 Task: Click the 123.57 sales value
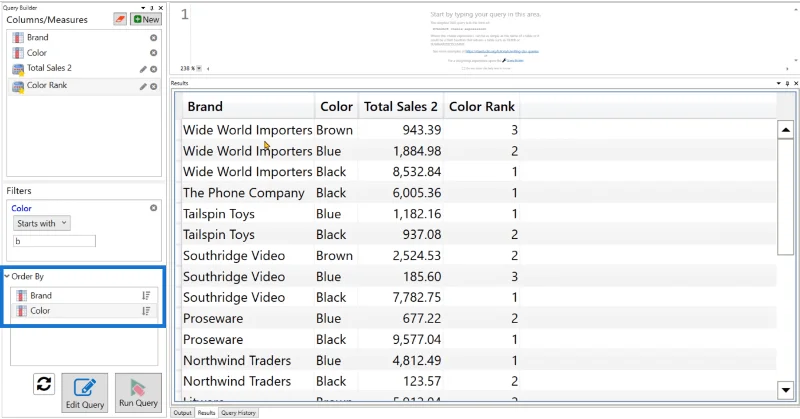point(421,381)
